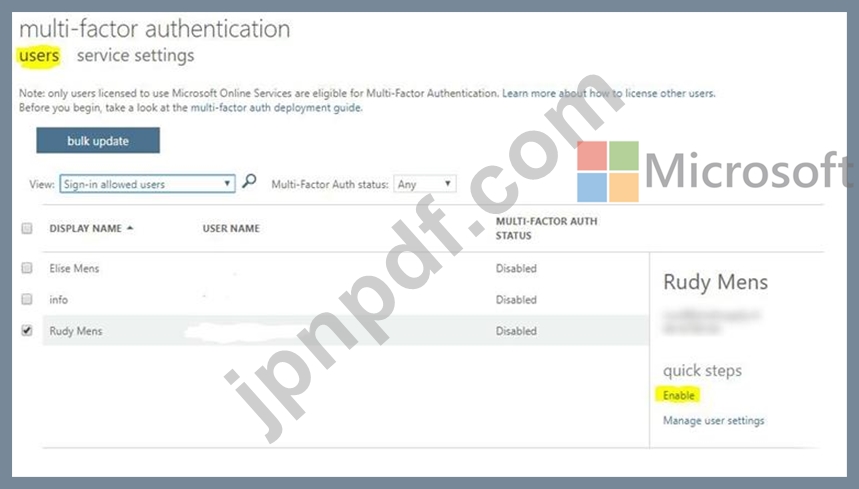859x489 pixels.
Task: Click Enable under quick steps
Action: tap(679, 395)
